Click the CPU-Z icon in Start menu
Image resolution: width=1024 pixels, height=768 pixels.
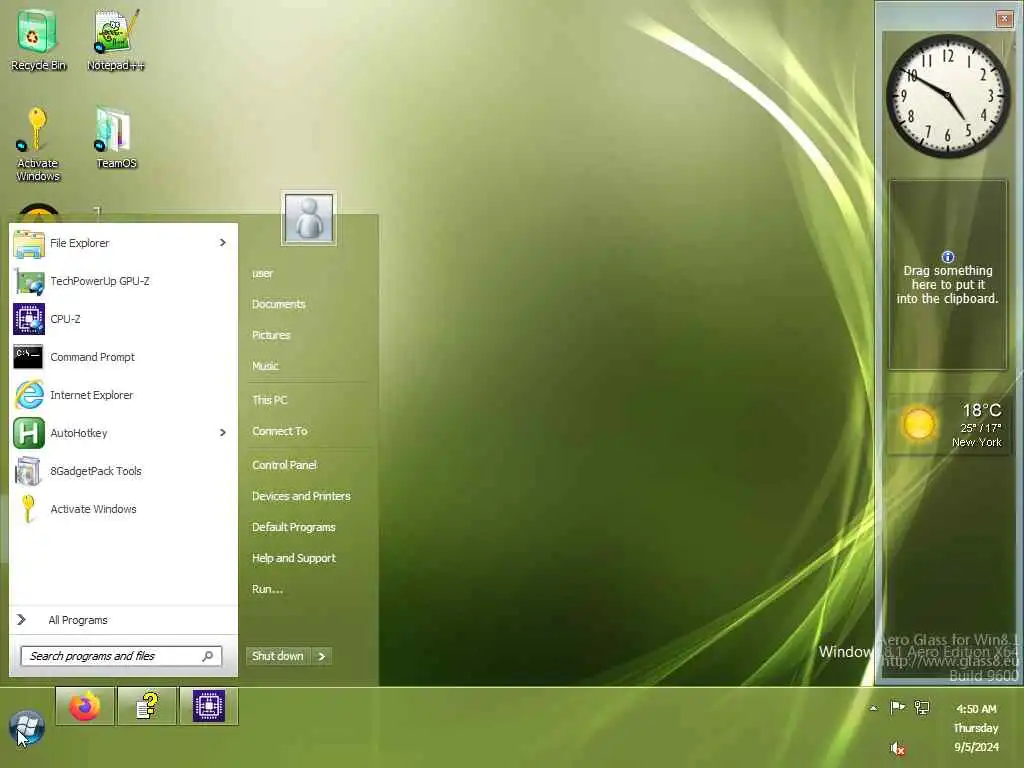29,319
